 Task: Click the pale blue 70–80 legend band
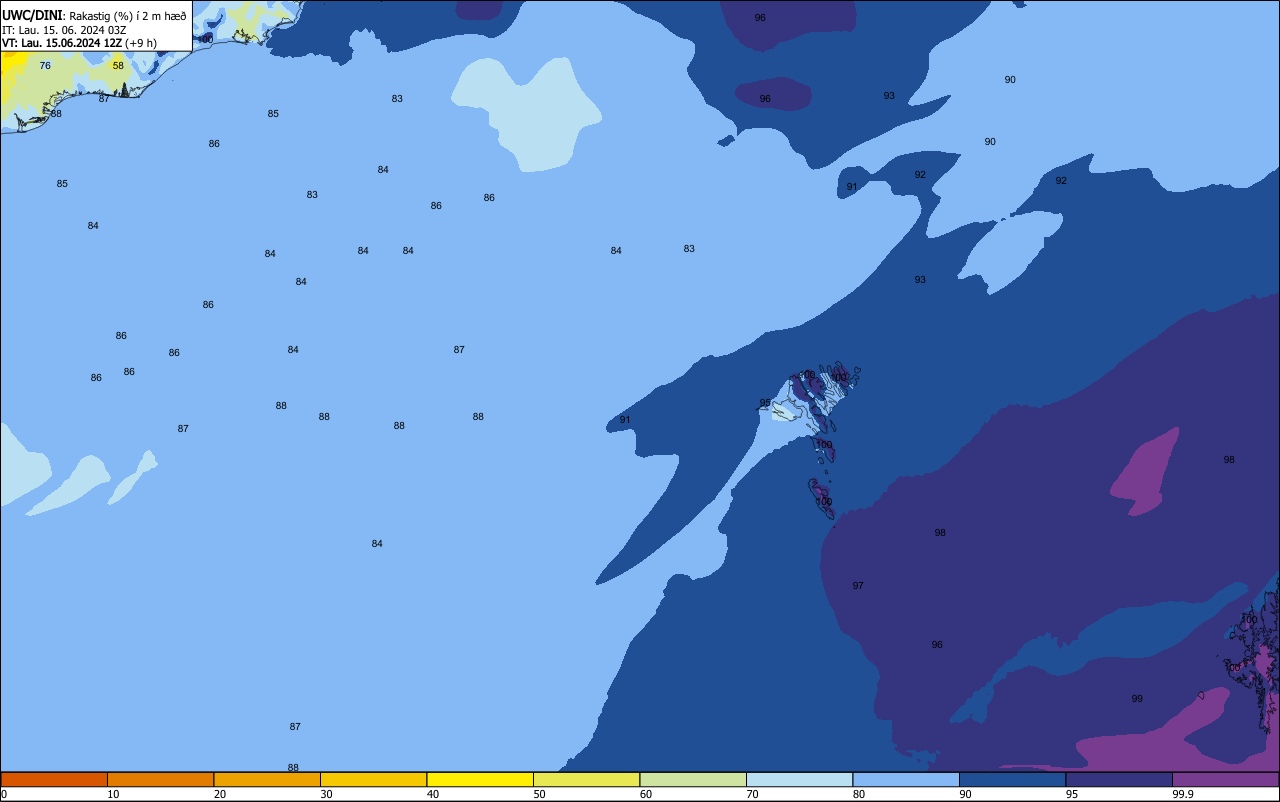(799, 779)
